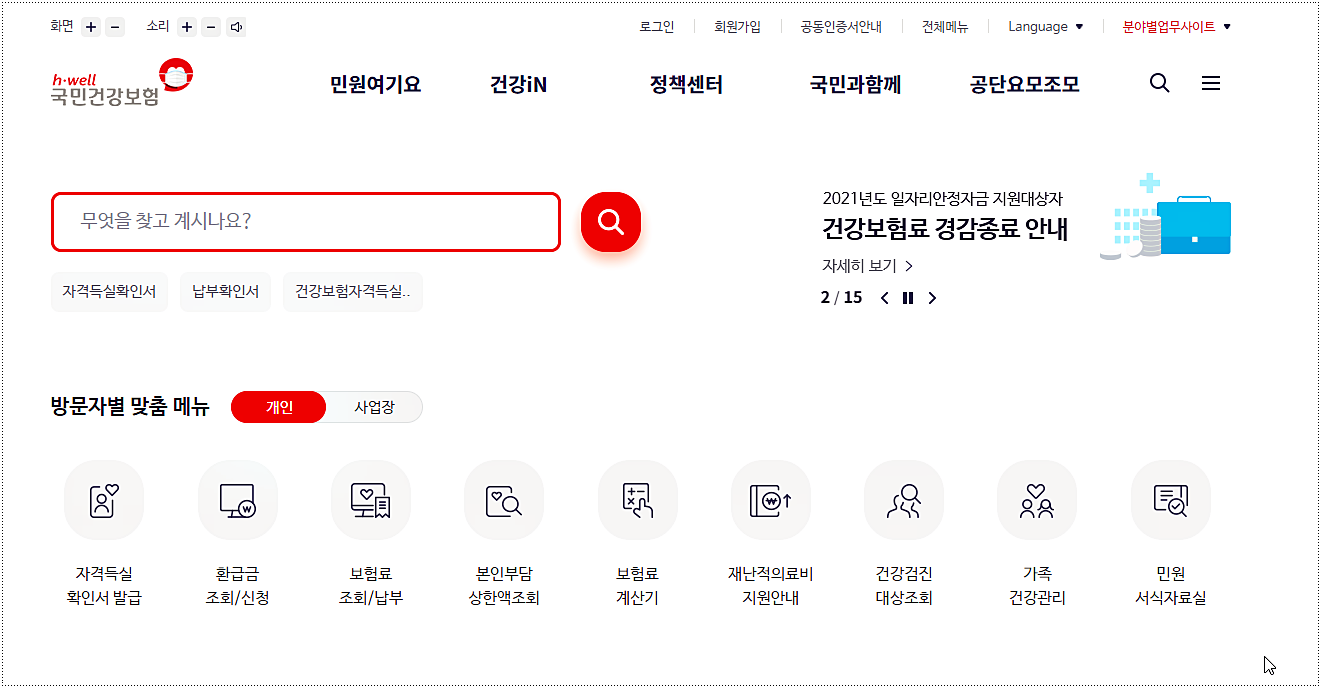Select the 개인 visitor option
This screenshot has height=688, width=1321.
278,407
